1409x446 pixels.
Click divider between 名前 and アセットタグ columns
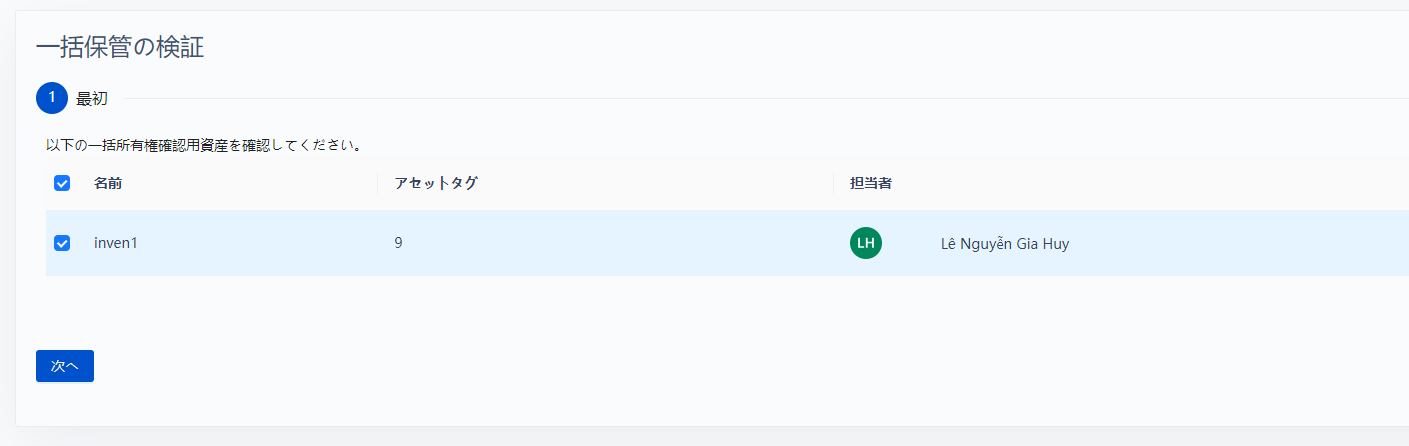point(378,183)
